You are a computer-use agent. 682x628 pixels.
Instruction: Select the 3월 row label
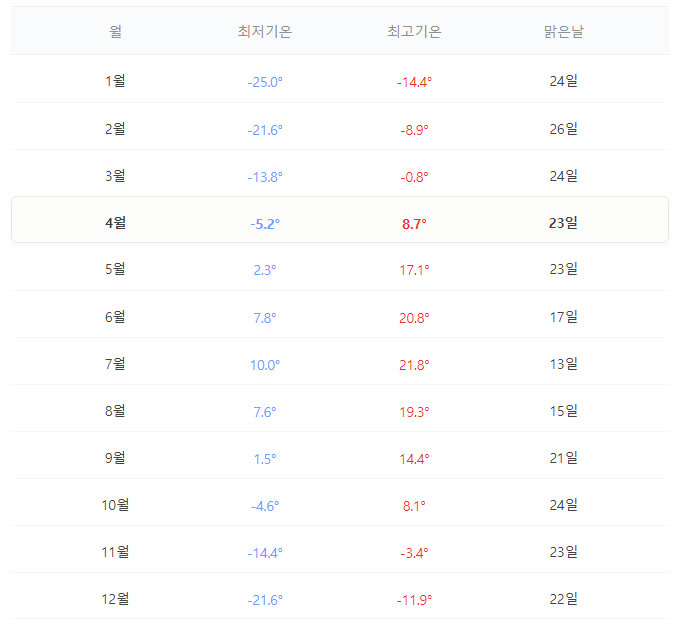click(x=115, y=176)
